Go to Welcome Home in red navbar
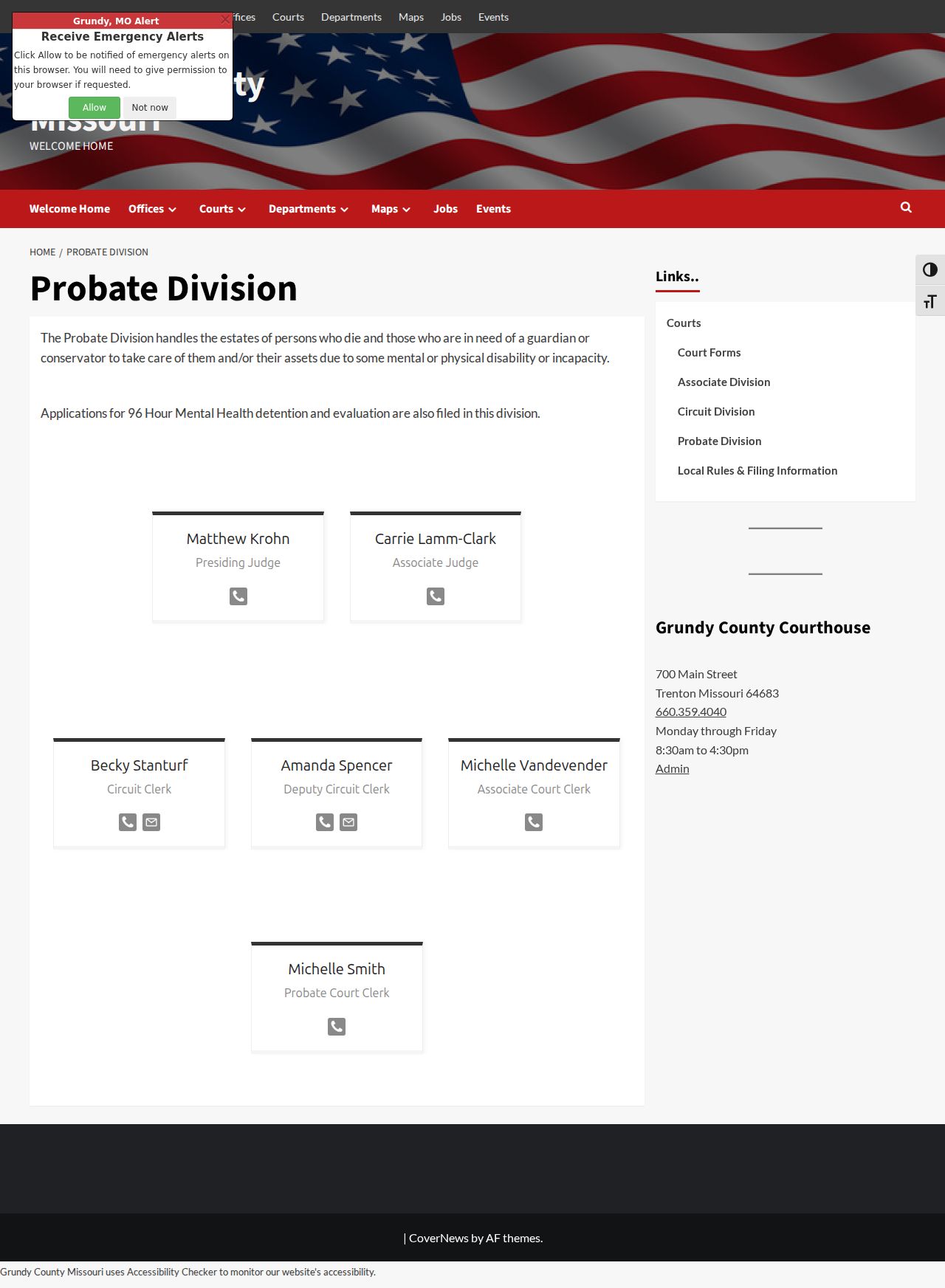 pyautogui.click(x=69, y=209)
